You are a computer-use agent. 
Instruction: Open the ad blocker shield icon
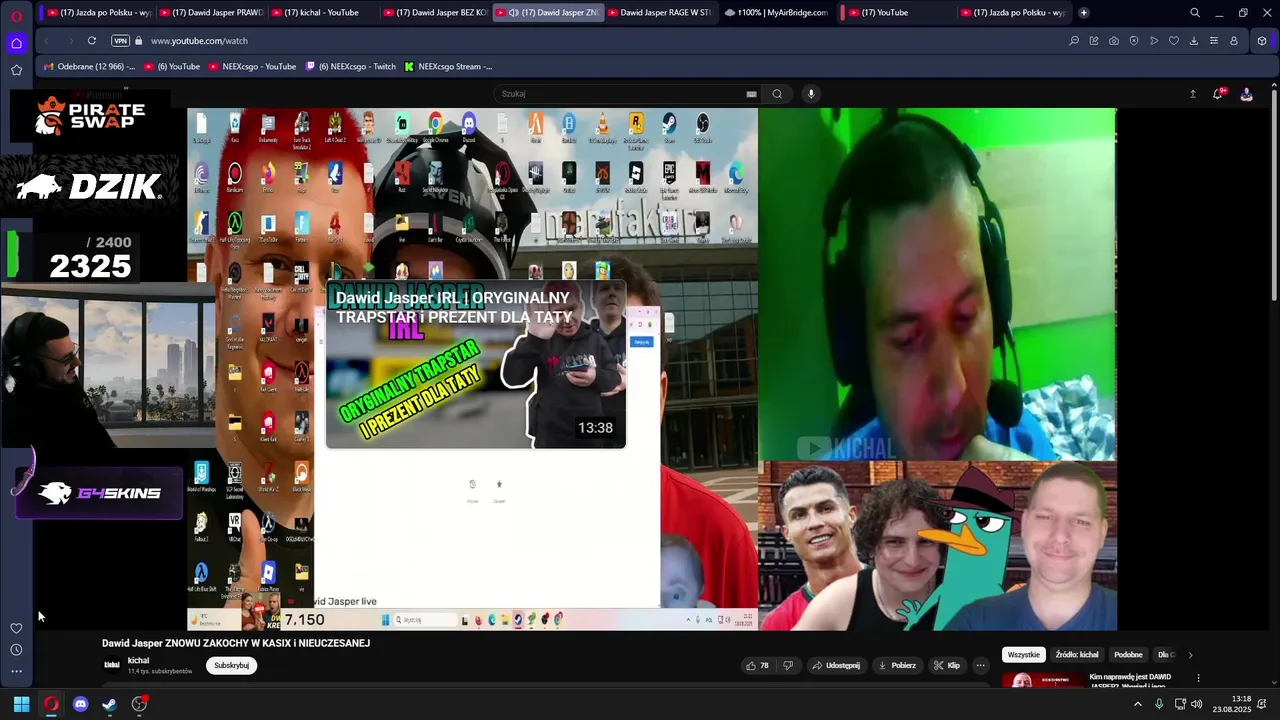[x=1134, y=41]
